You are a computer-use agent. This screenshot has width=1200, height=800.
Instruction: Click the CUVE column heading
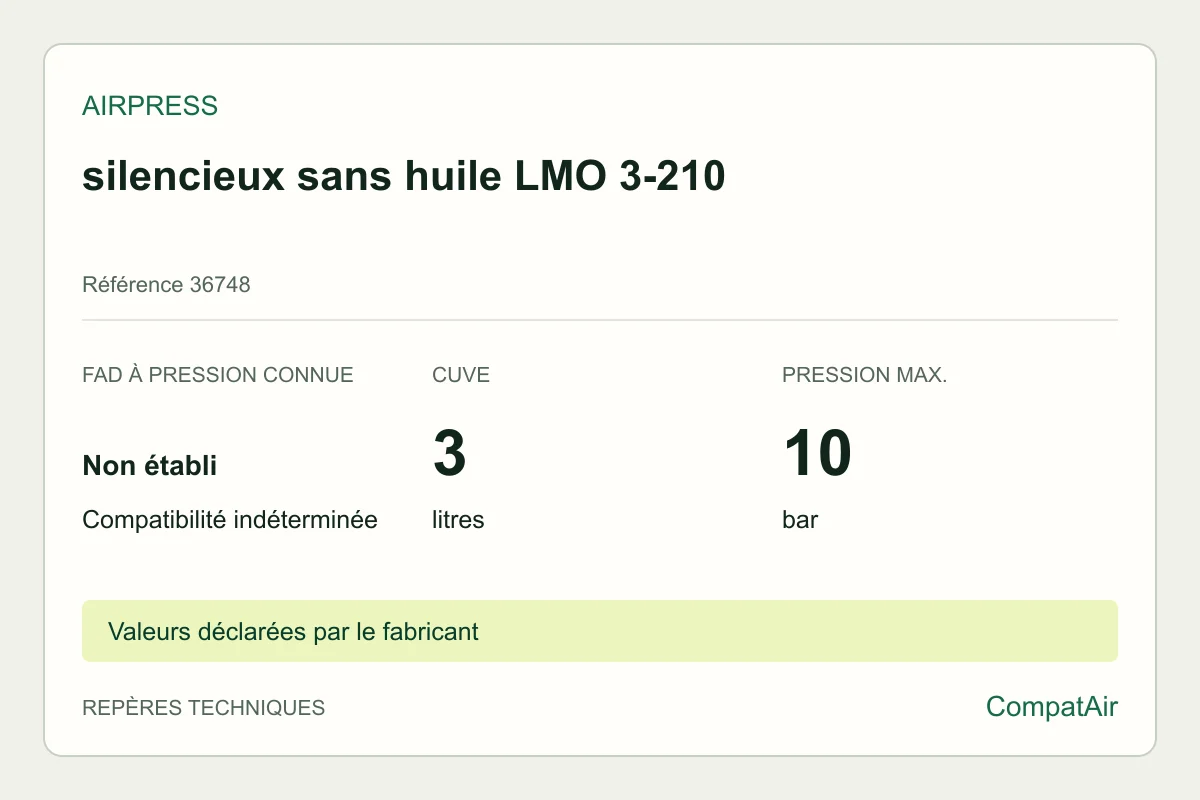461,375
